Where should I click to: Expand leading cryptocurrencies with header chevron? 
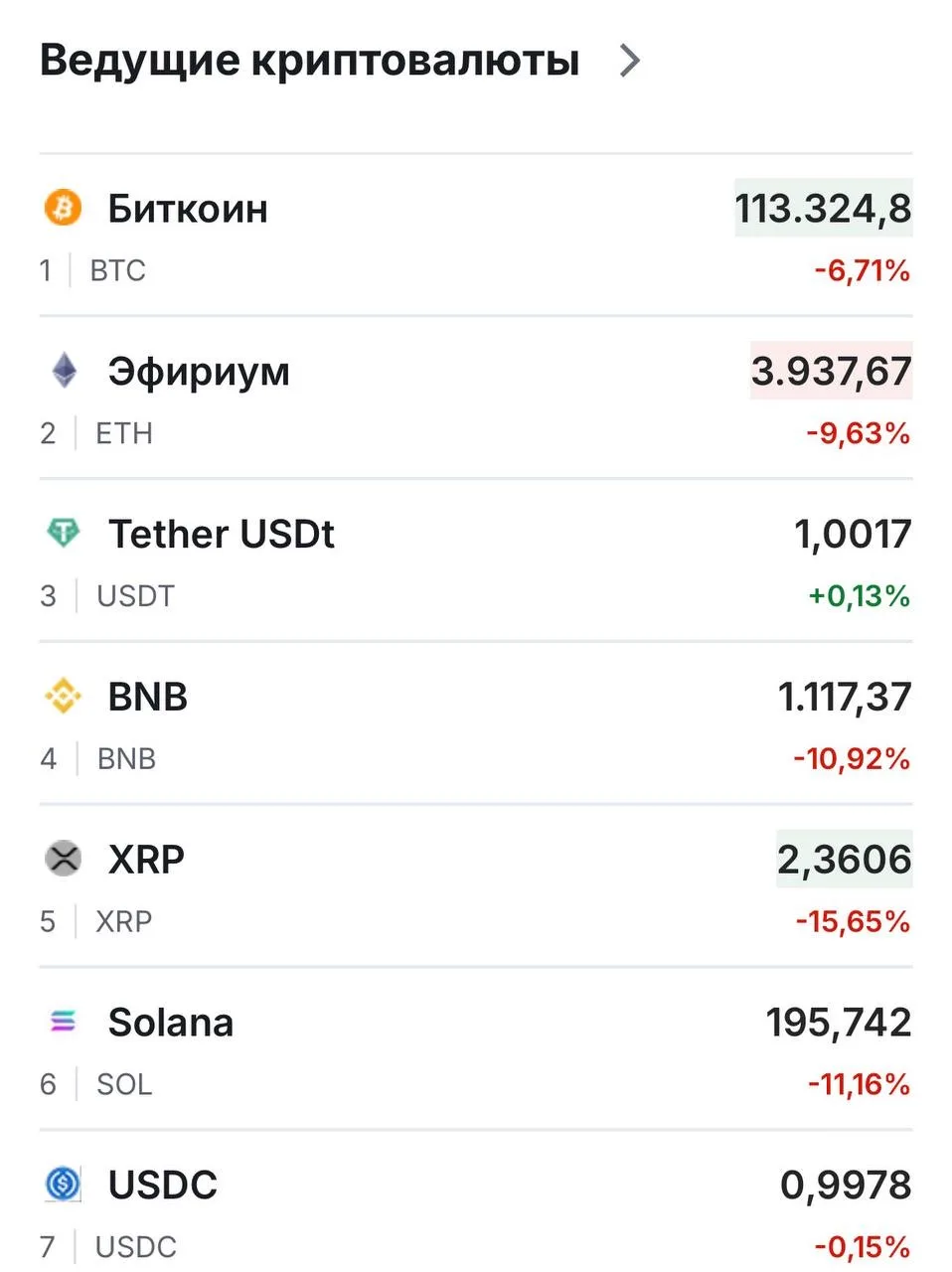(629, 61)
